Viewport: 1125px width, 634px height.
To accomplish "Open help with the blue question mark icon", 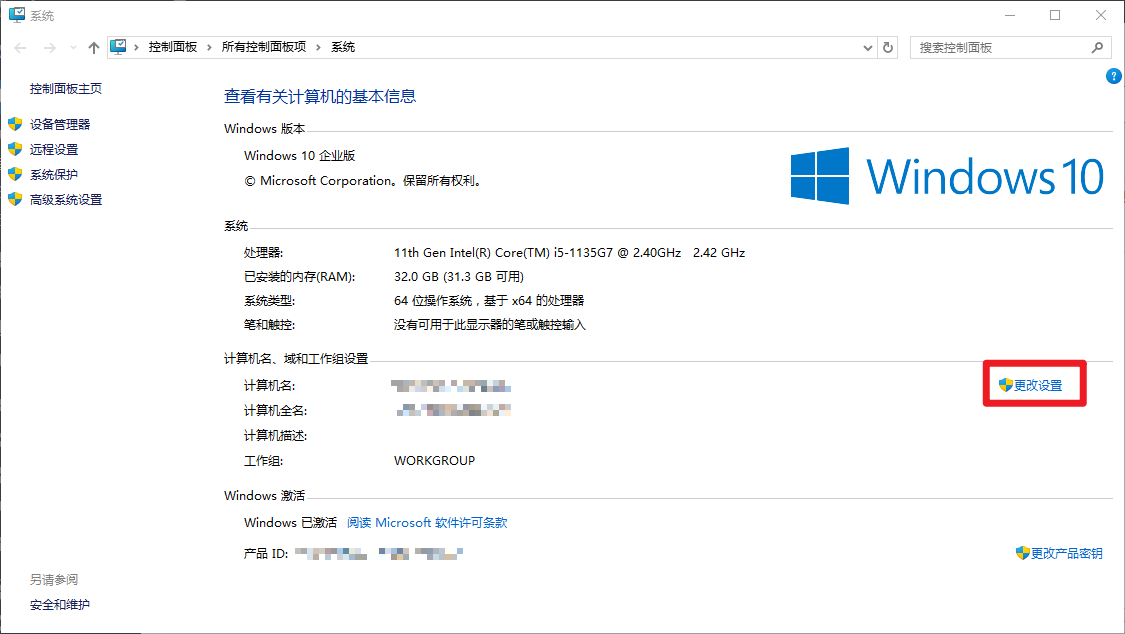I will (1113, 77).
